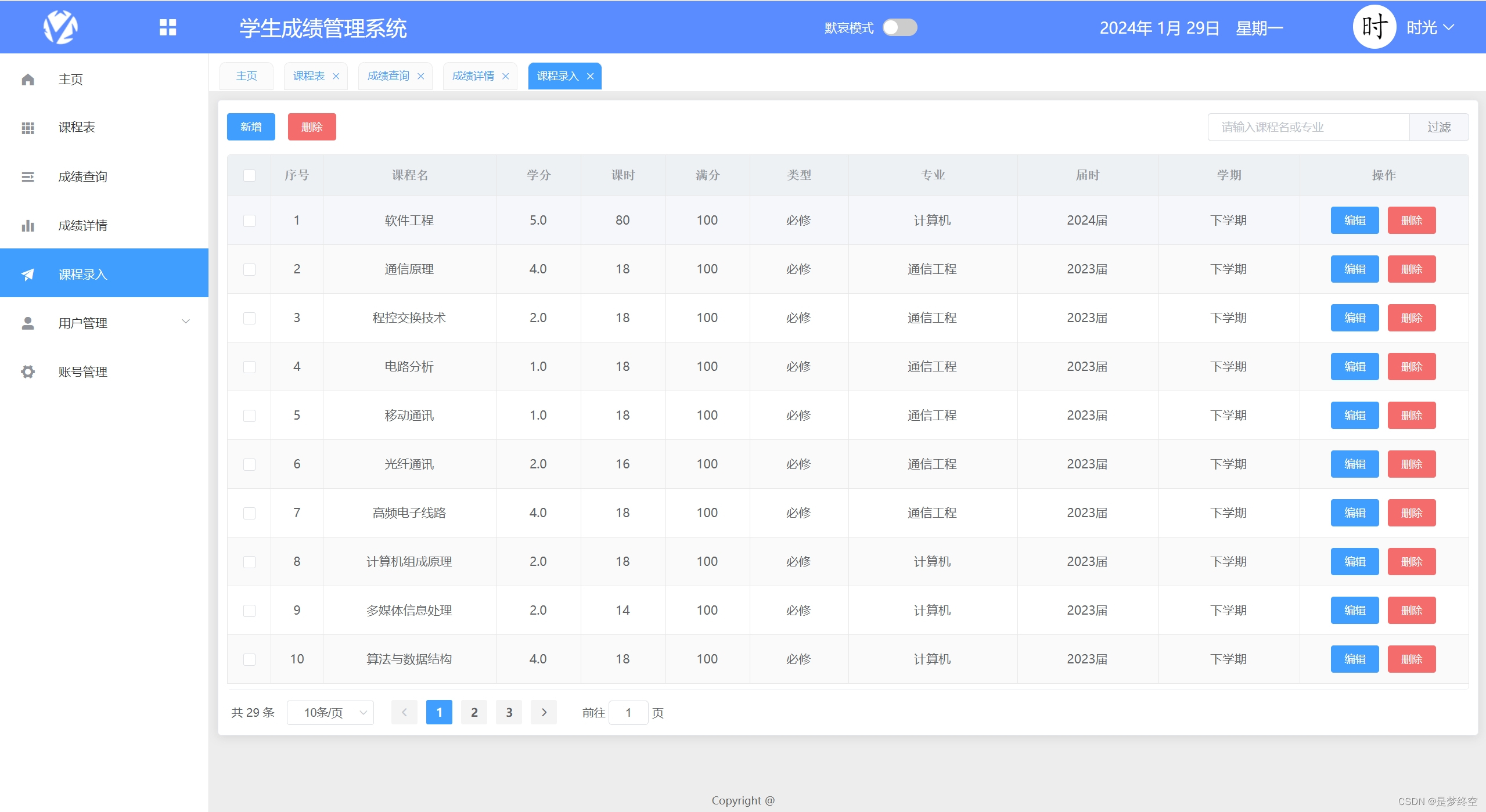Open the 主页 home icon in sidebar

[x=27, y=79]
